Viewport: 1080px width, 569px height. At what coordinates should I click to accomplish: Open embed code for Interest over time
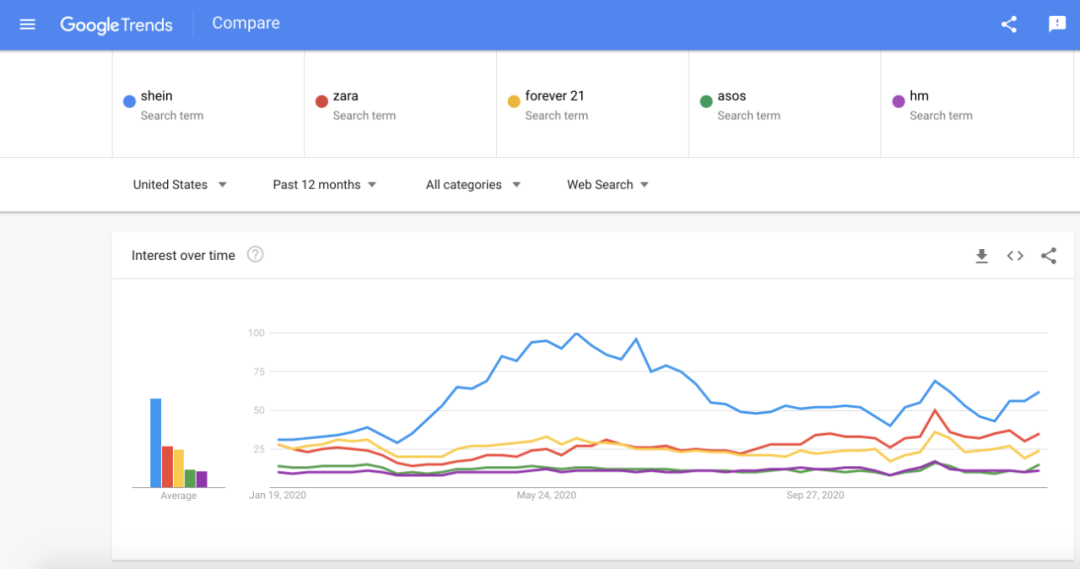click(1015, 256)
